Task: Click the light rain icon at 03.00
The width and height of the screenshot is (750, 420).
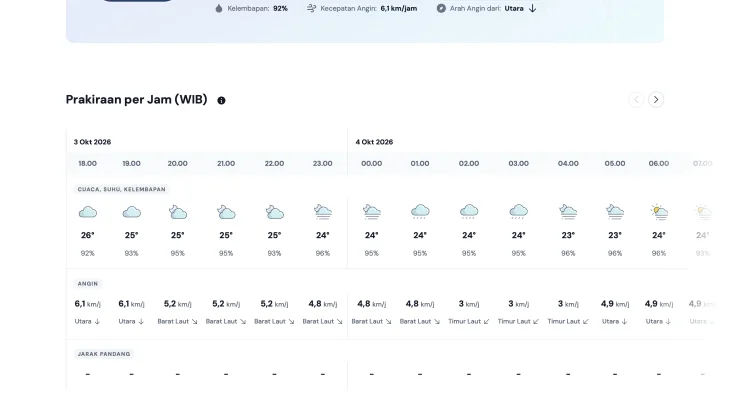Action: (x=518, y=211)
